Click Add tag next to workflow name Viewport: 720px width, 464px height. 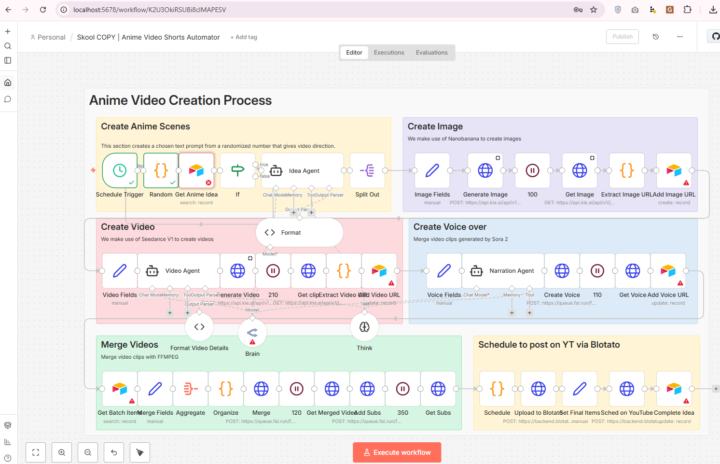[x=244, y=37]
